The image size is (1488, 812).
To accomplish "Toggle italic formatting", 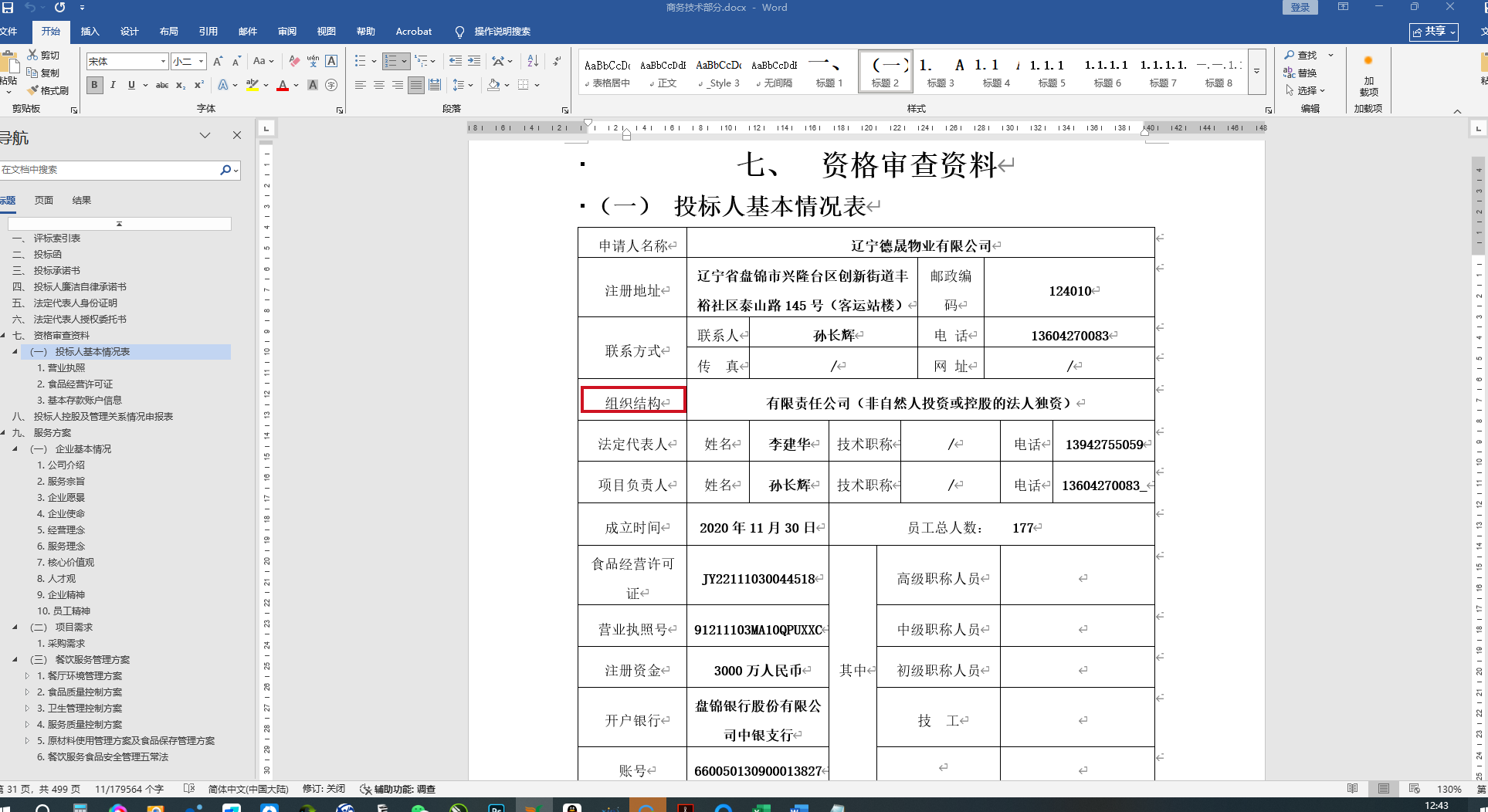I will tap(113, 85).
